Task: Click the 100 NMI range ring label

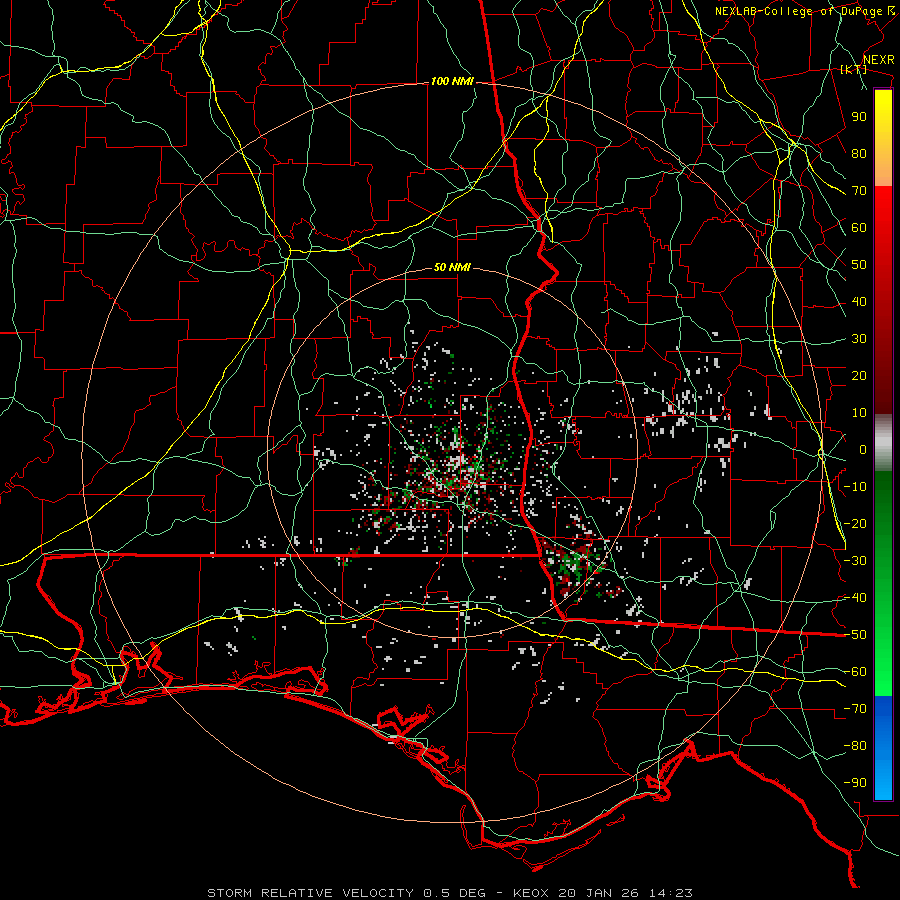Action: pos(452,82)
